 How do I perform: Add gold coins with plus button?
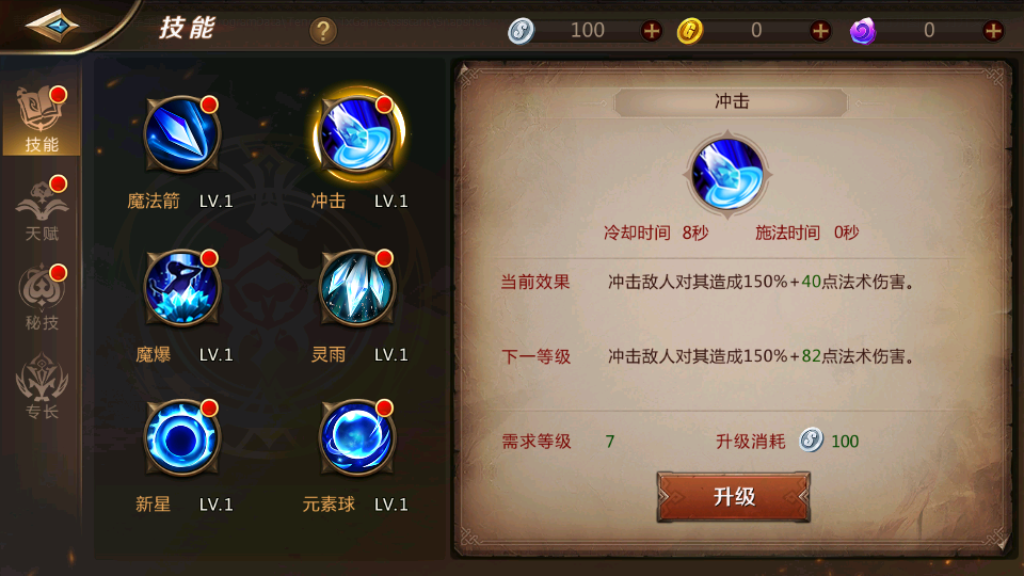tap(820, 31)
